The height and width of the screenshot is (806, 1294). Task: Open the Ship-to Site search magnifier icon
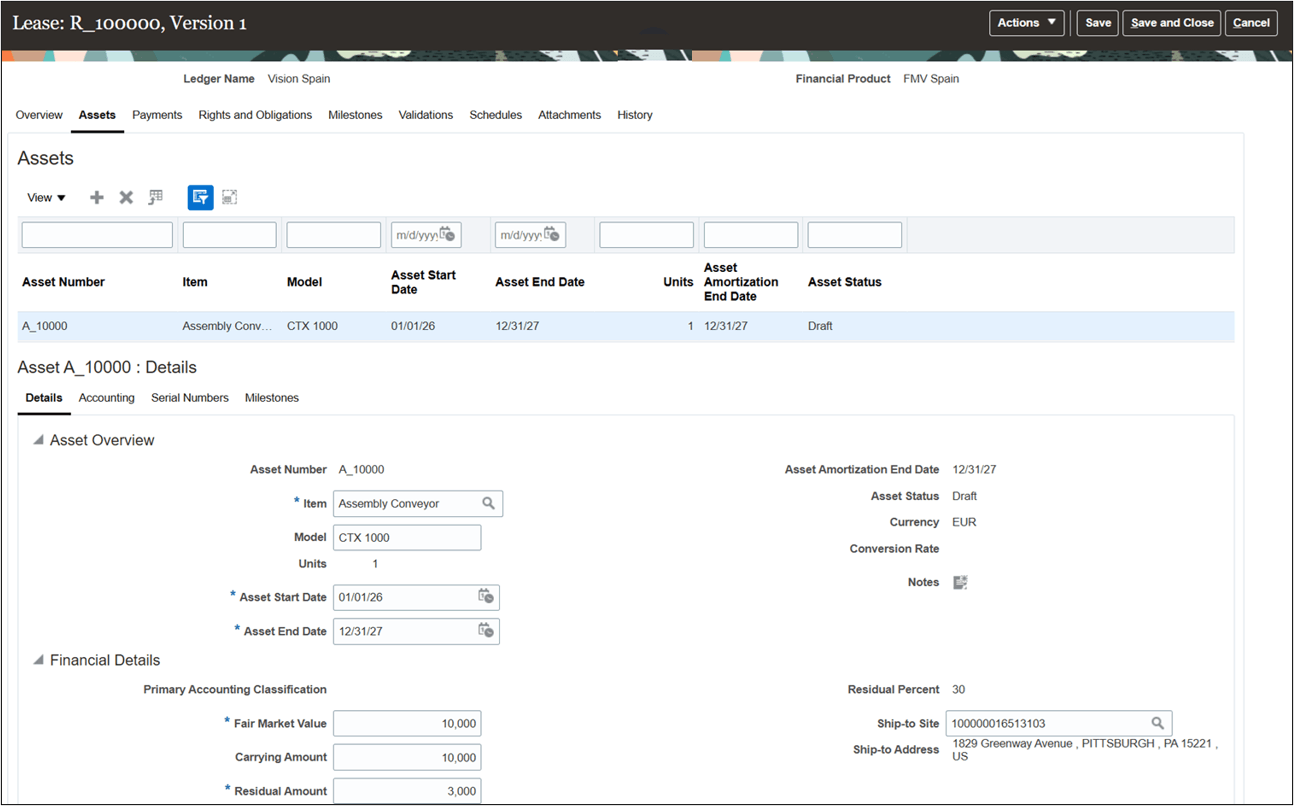tap(1158, 722)
